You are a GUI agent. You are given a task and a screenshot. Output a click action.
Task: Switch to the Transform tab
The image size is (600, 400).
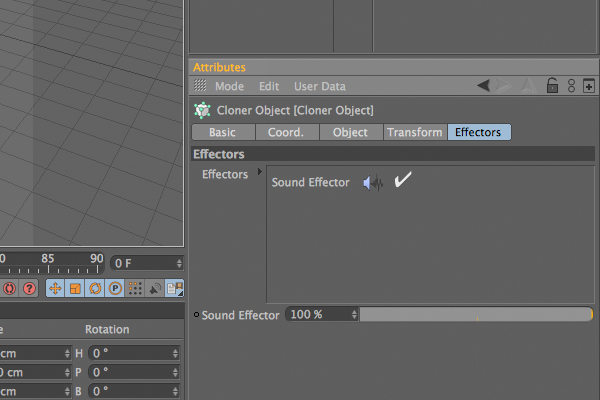(415, 132)
